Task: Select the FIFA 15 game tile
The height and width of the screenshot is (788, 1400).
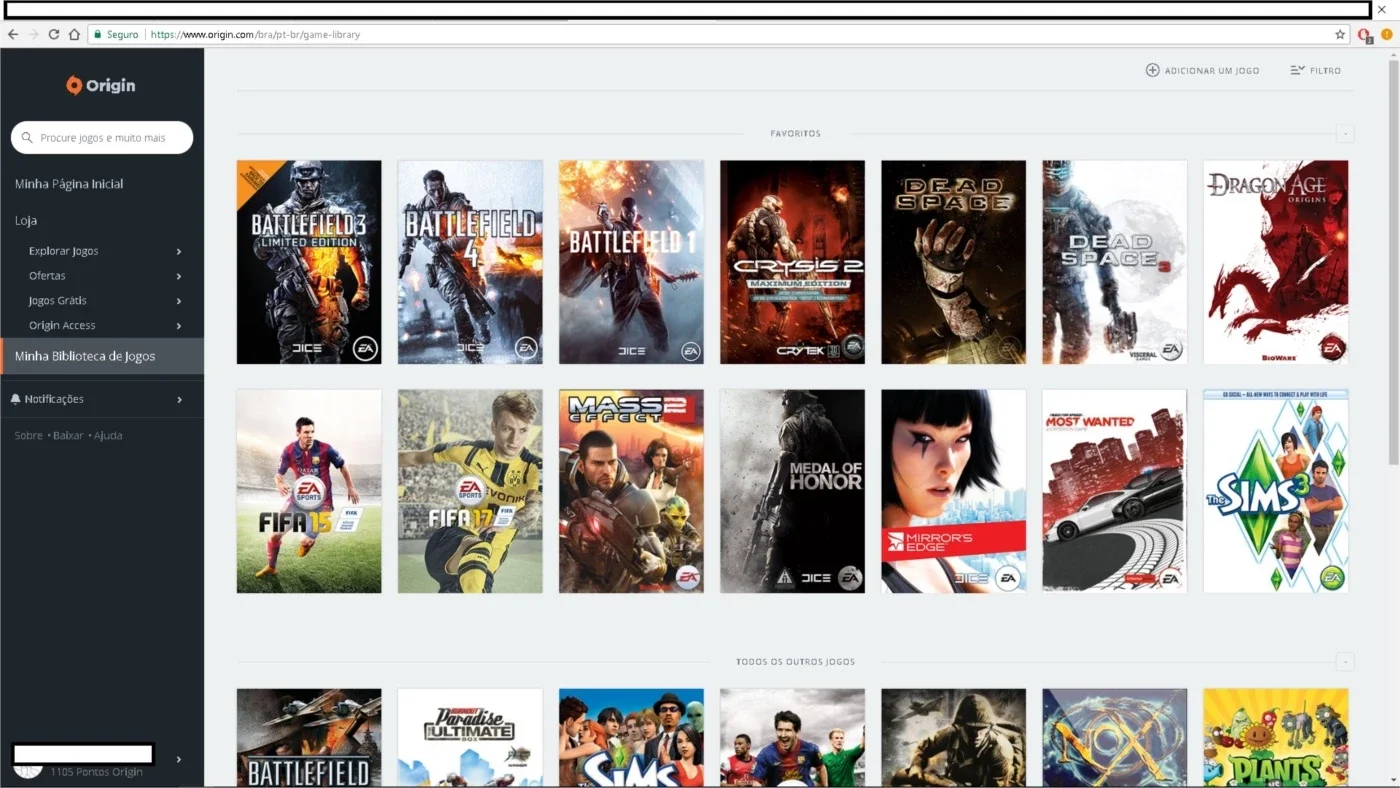Action: pyautogui.click(x=309, y=491)
